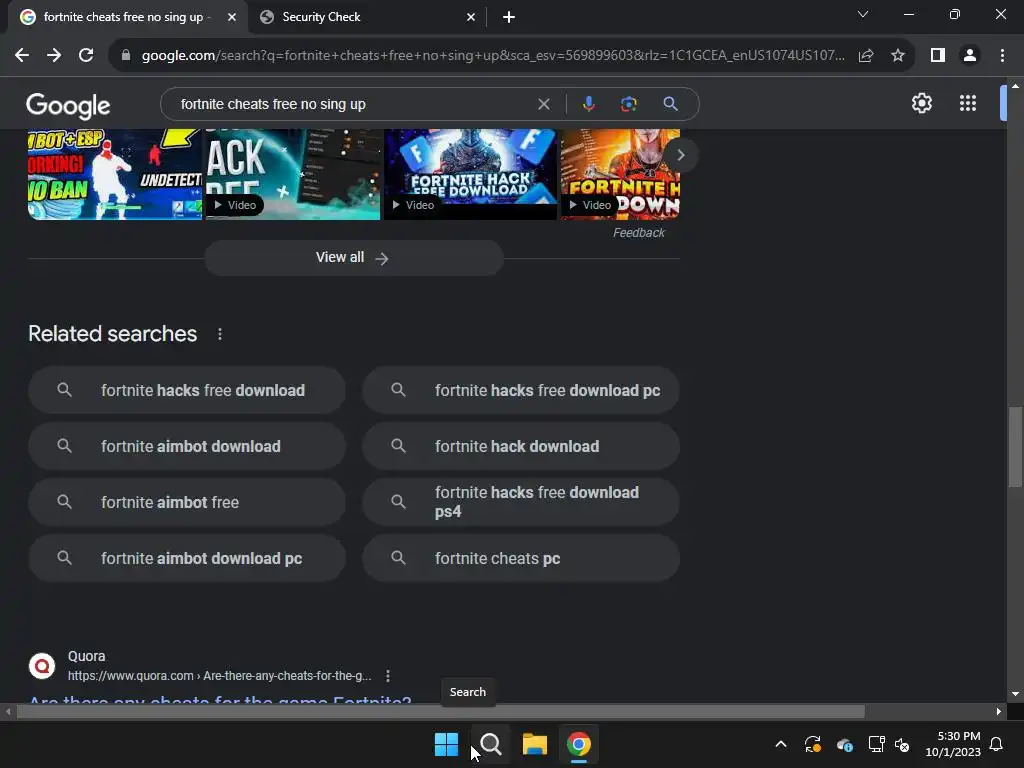Click the vertical page scrollbar thumb
Screen dimensions: 1024x768
[1015, 447]
